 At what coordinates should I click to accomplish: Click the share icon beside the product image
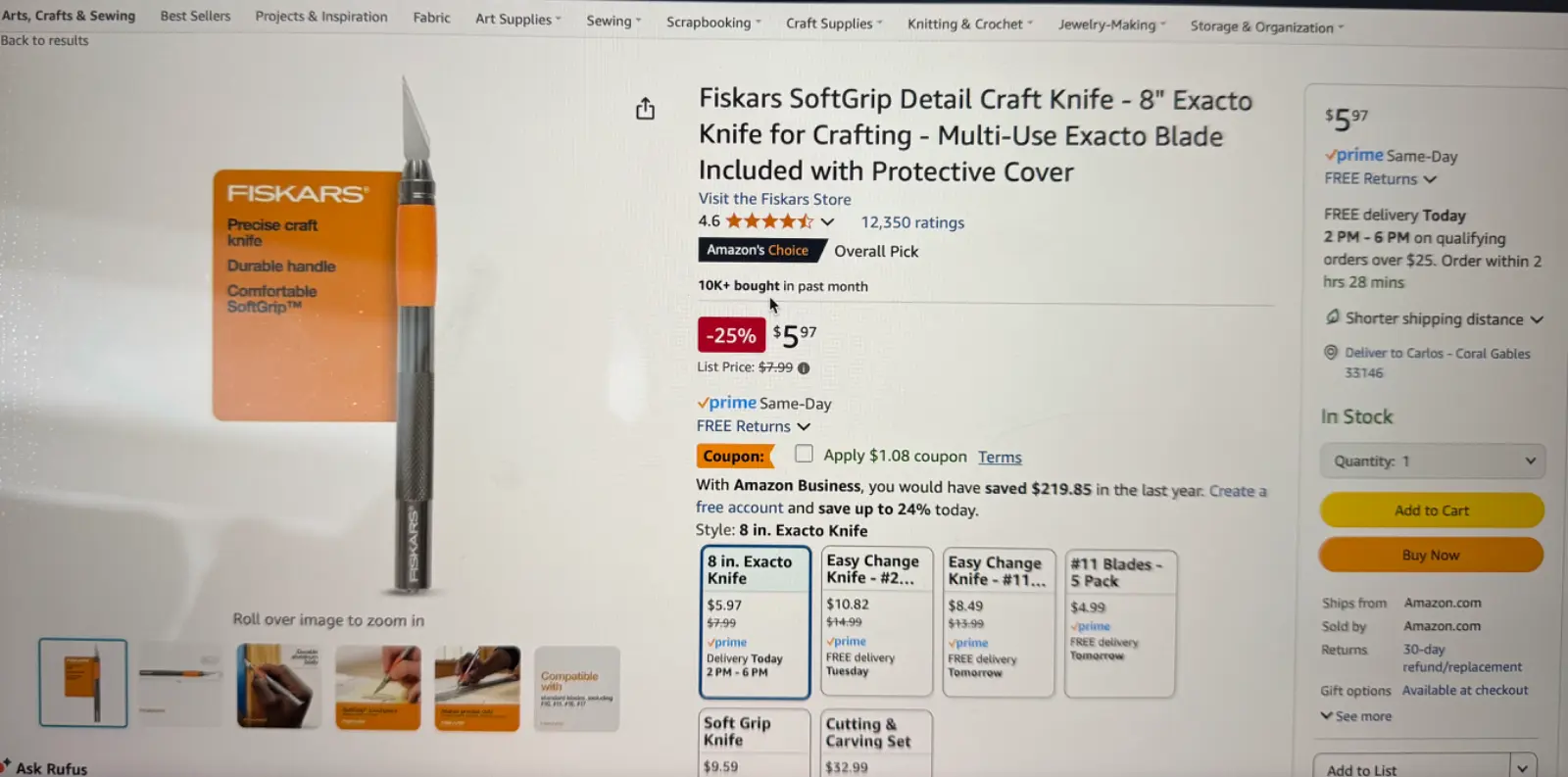[645, 109]
